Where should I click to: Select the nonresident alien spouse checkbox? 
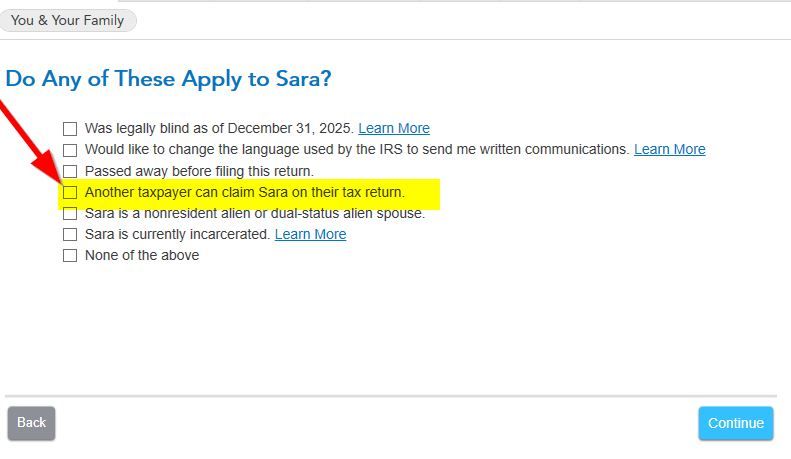[70, 213]
